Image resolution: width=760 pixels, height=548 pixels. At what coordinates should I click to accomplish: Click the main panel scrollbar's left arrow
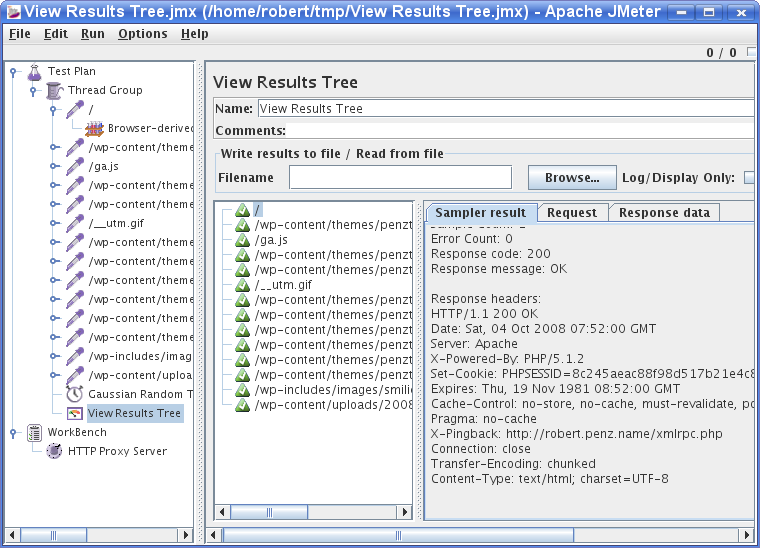click(x=213, y=535)
